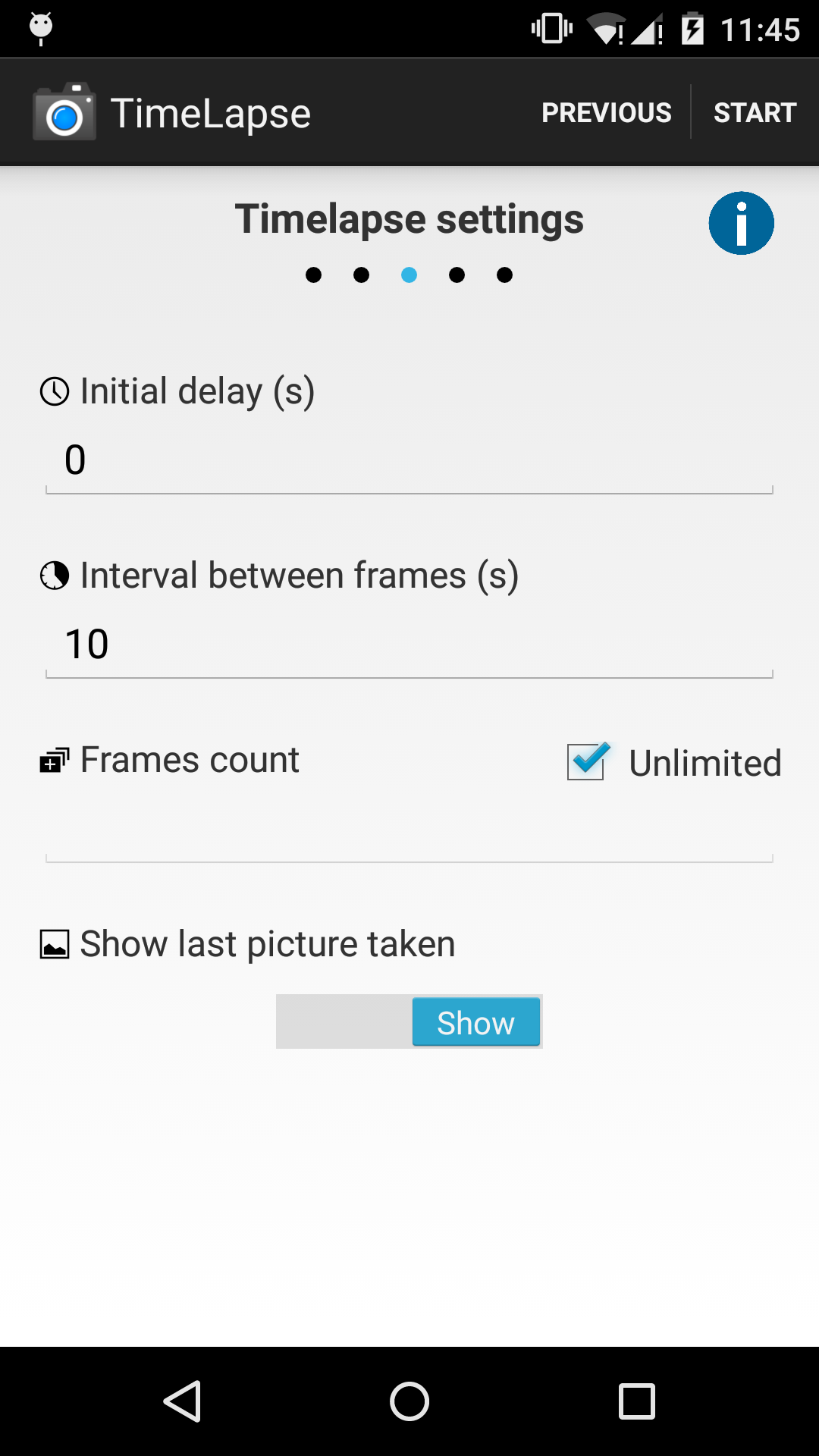Click the empty Frames count field

(409, 829)
